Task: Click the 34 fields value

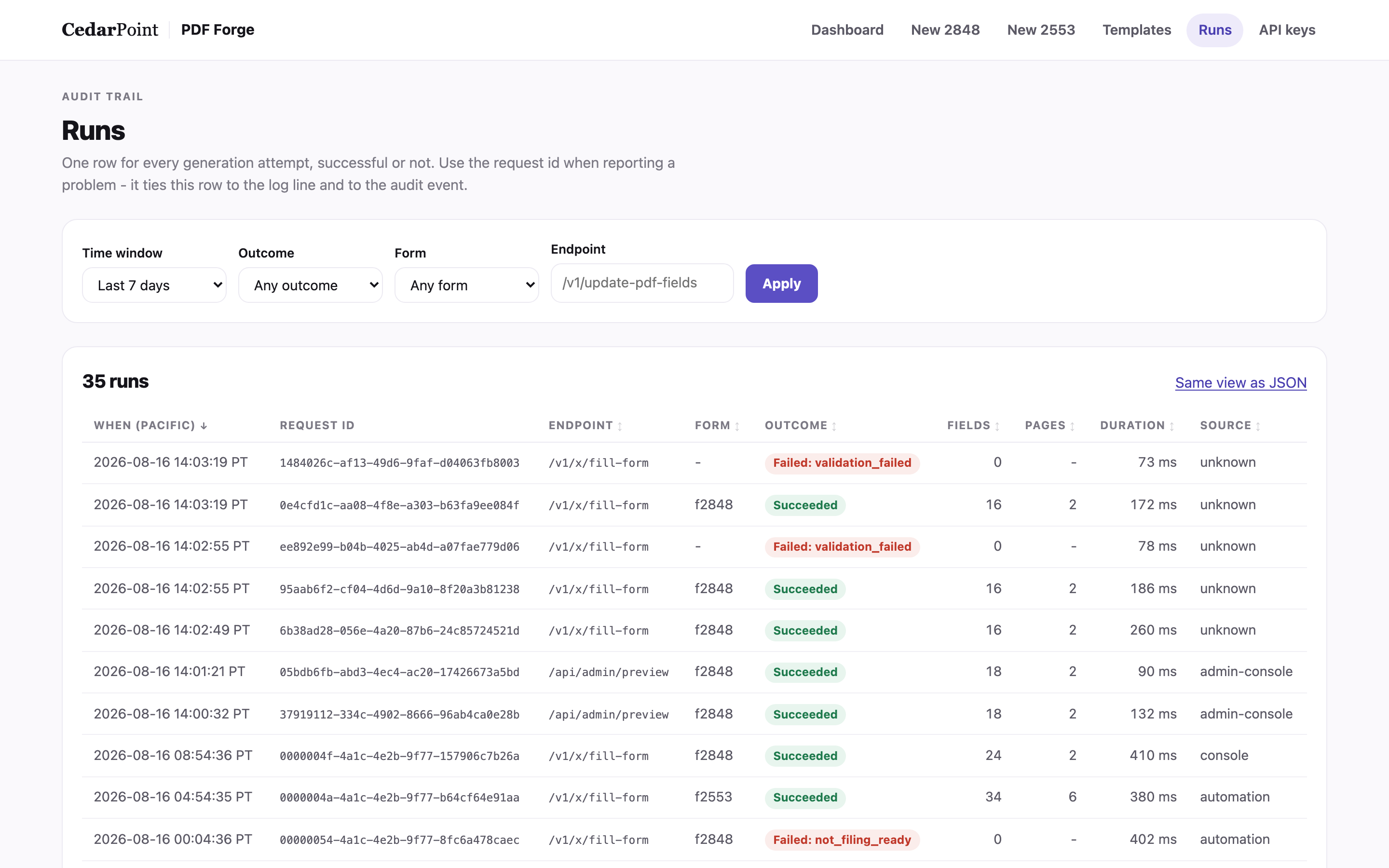Action: click(993, 797)
